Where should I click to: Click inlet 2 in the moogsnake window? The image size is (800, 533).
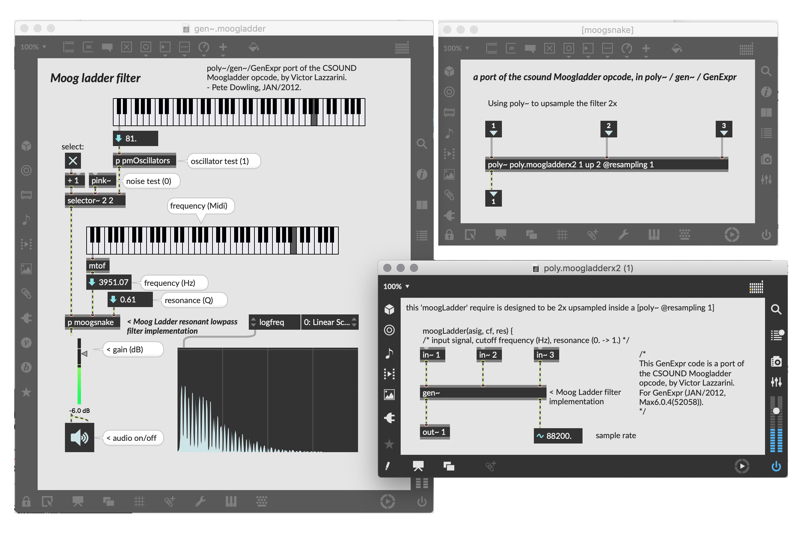pyautogui.click(x=609, y=129)
